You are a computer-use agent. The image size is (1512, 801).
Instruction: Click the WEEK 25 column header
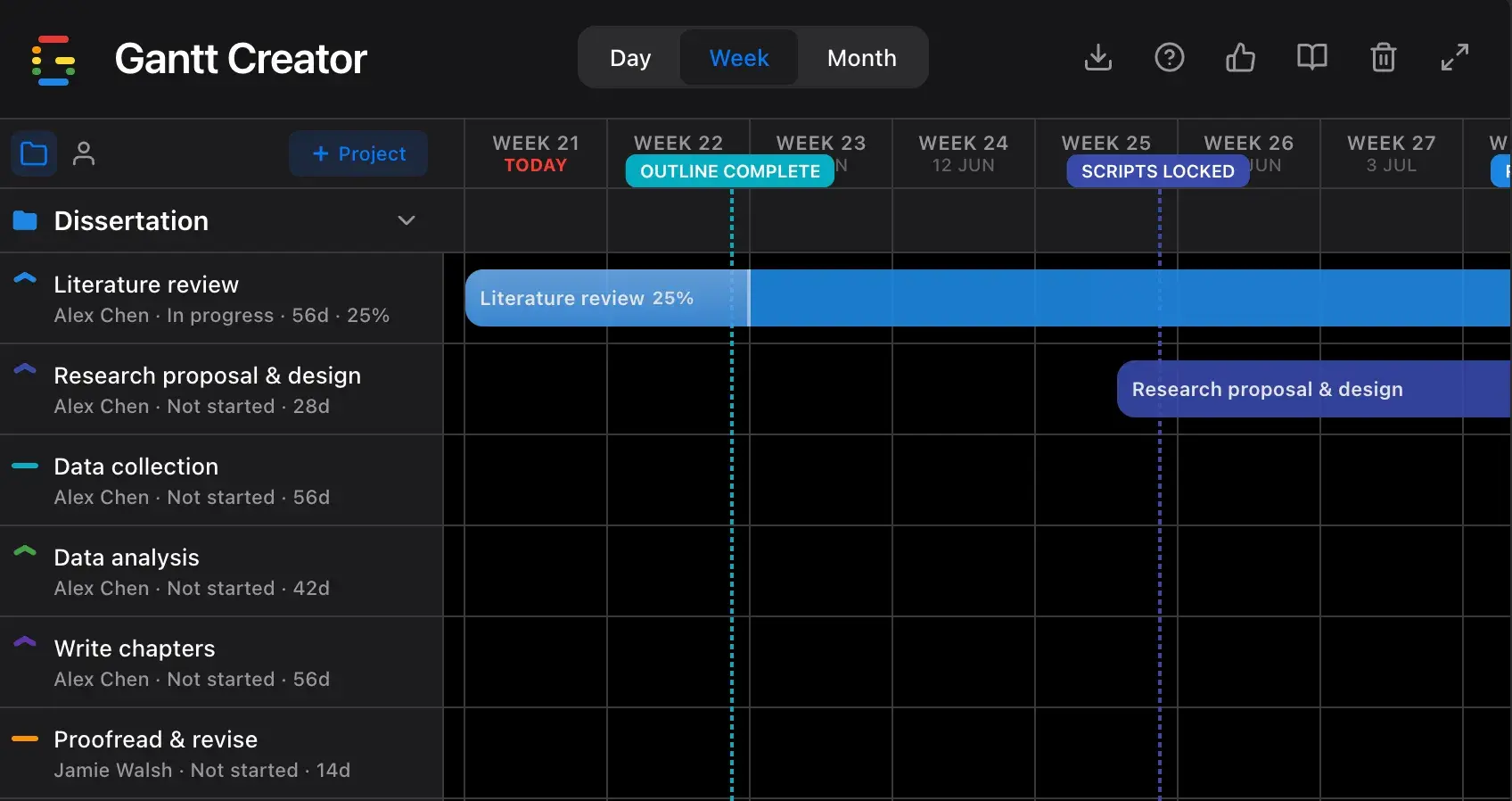pos(1106,143)
